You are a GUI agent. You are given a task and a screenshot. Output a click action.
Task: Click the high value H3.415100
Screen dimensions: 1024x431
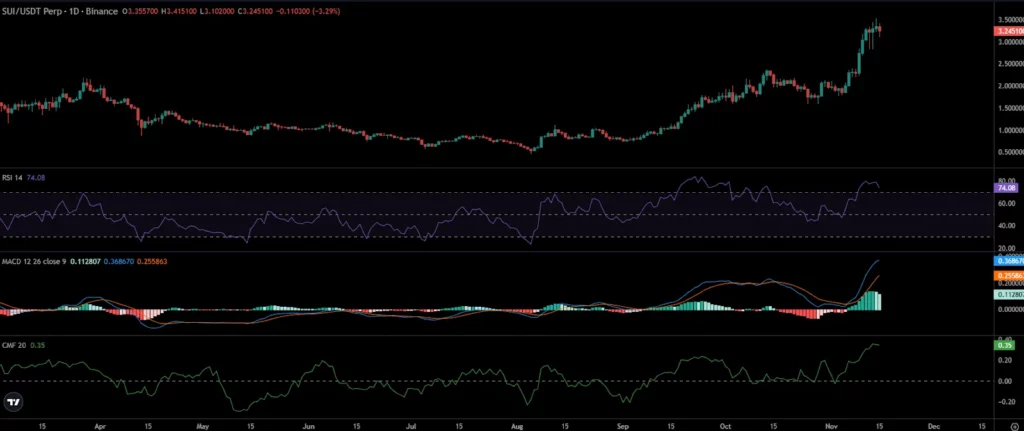click(x=181, y=12)
